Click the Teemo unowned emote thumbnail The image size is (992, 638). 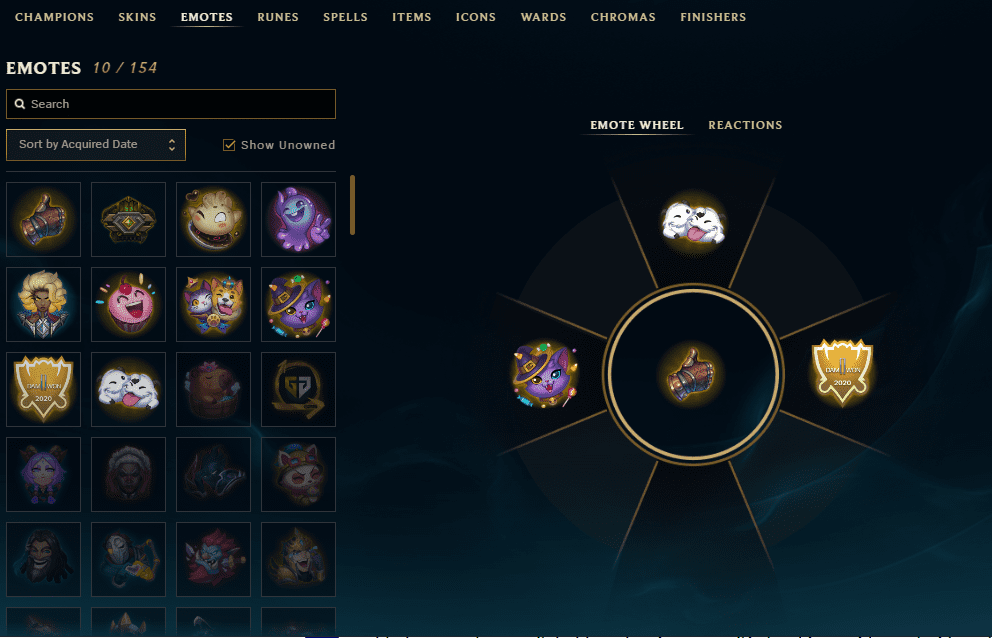pyautogui.click(x=299, y=474)
